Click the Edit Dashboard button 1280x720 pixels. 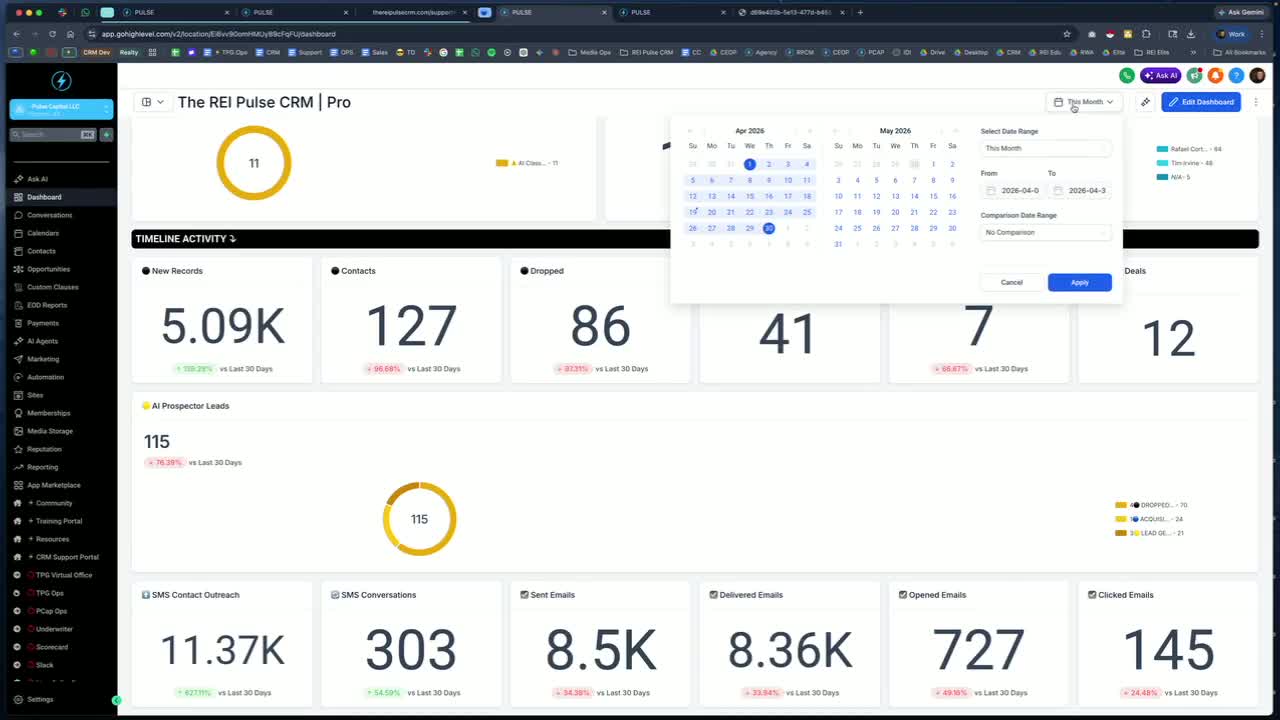1201,102
